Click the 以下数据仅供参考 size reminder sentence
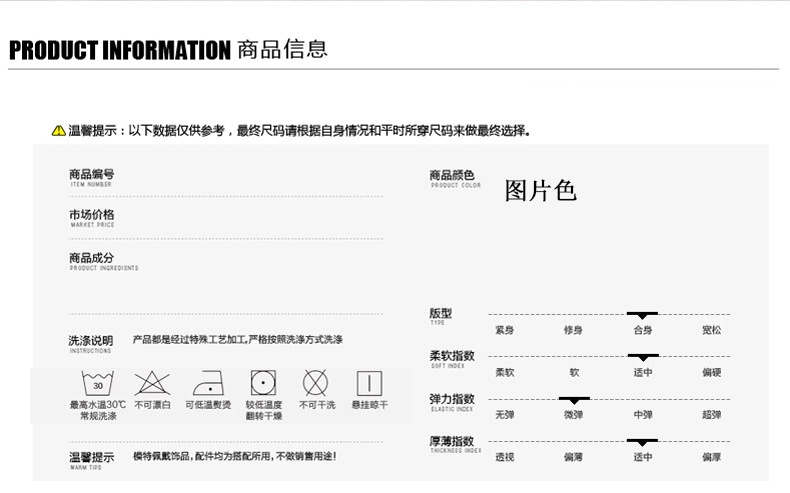The width and height of the screenshot is (790, 493). [330, 131]
